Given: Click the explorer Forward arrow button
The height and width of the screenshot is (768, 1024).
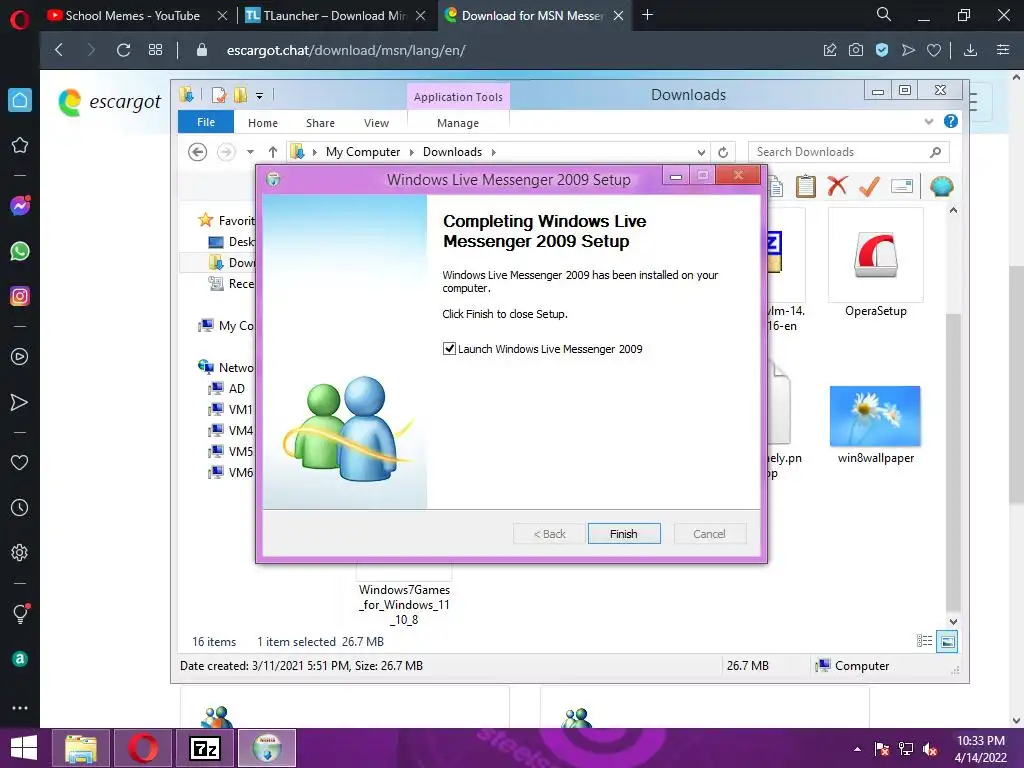Looking at the screenshot, I should tap(226, 152).
